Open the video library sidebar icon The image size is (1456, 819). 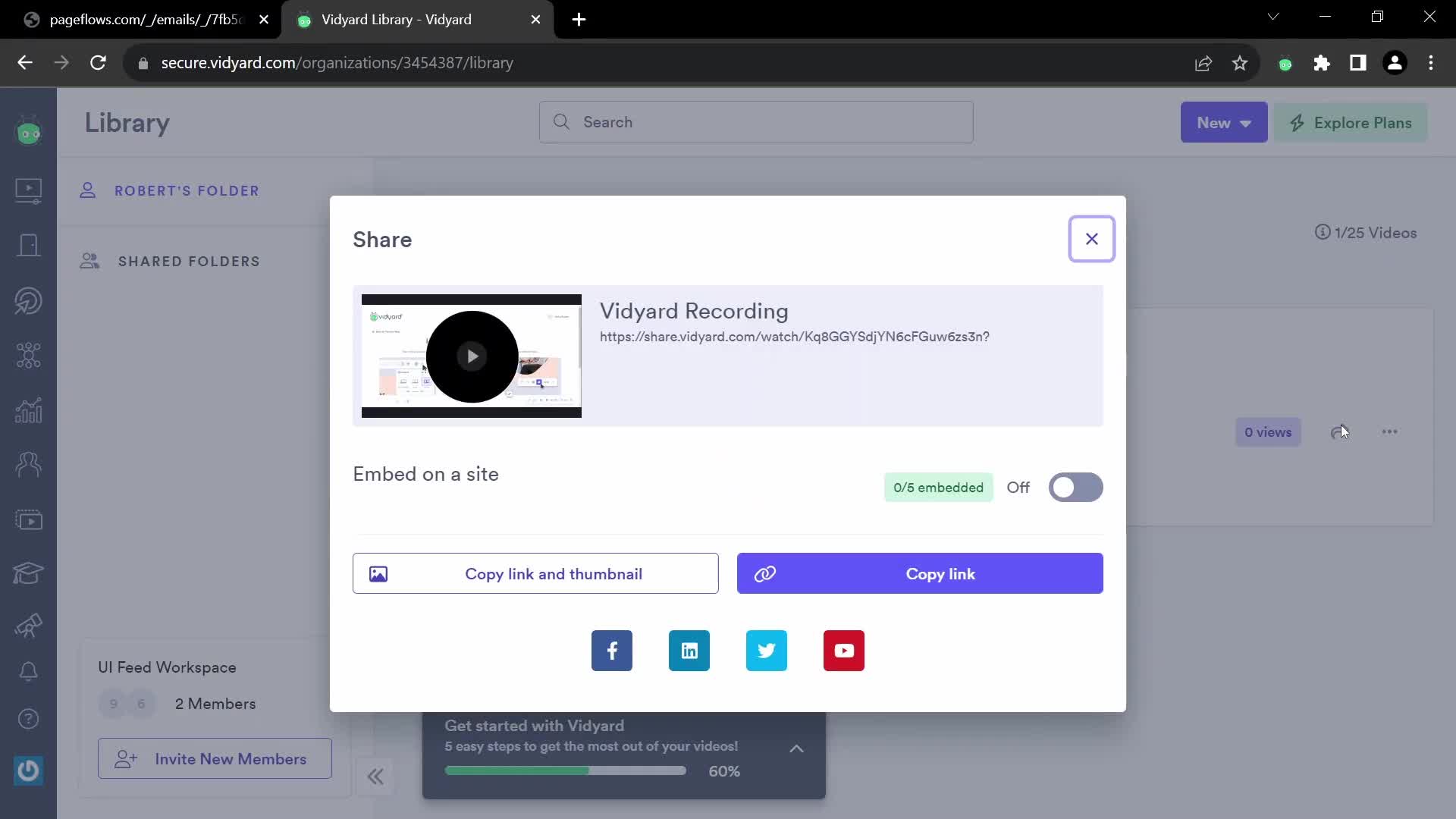point(29,190)
